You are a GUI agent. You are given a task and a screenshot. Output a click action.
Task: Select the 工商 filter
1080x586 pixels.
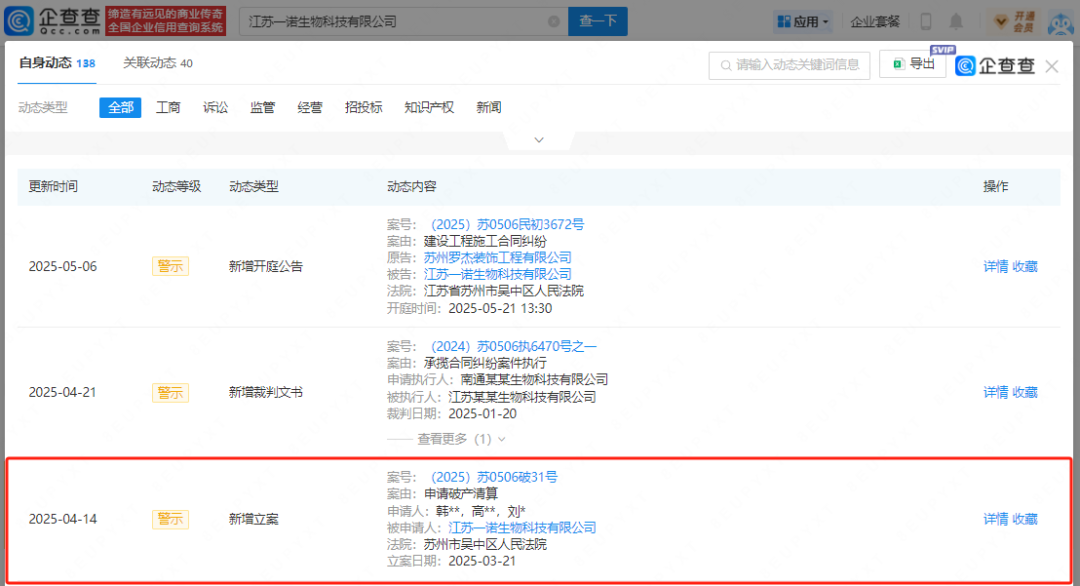click(168, 107)
